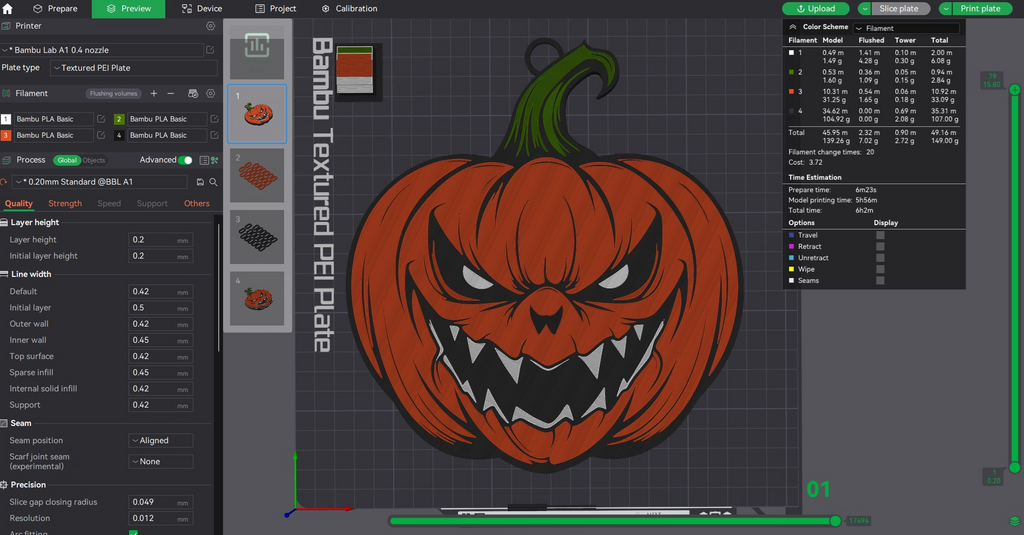
Task: Click the Upload button
Action: click(816, 8)
